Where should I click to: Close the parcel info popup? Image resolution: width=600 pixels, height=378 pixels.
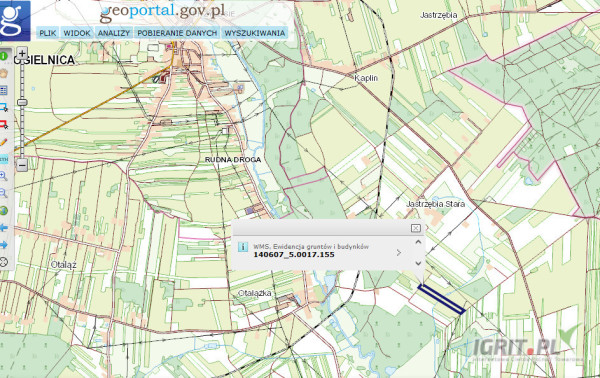[416, 228]
